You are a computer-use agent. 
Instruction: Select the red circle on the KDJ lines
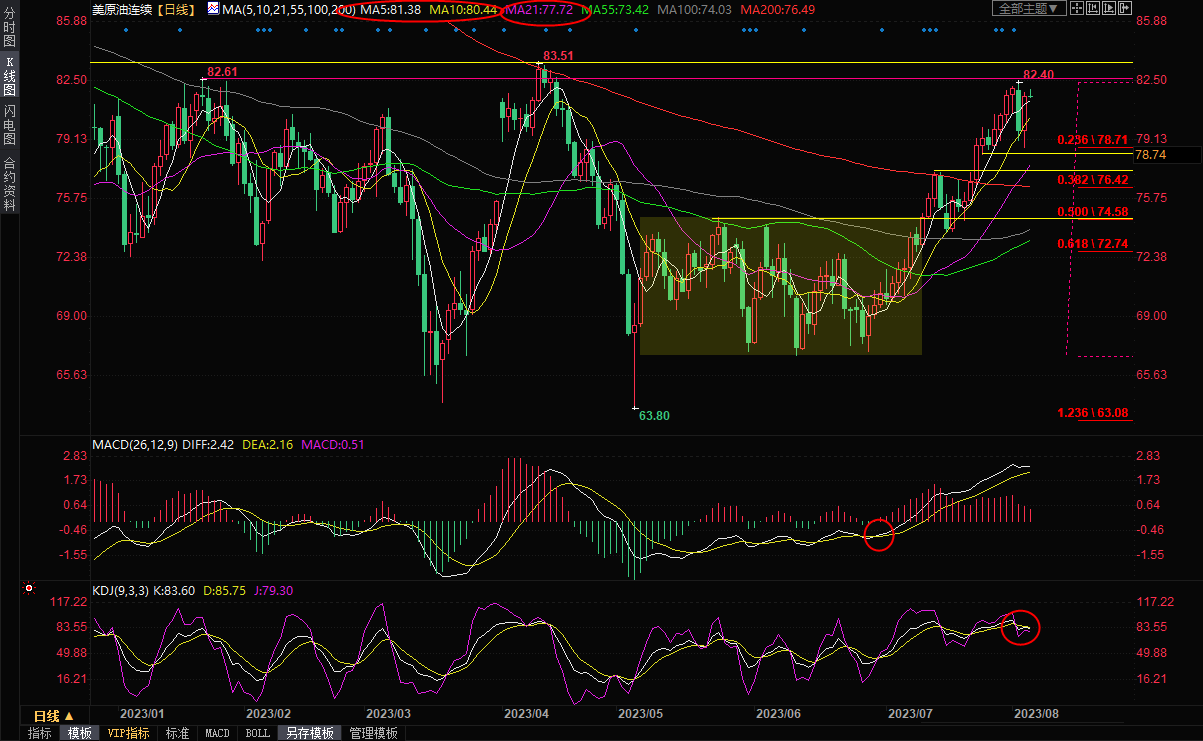[x=1021, y=627]
